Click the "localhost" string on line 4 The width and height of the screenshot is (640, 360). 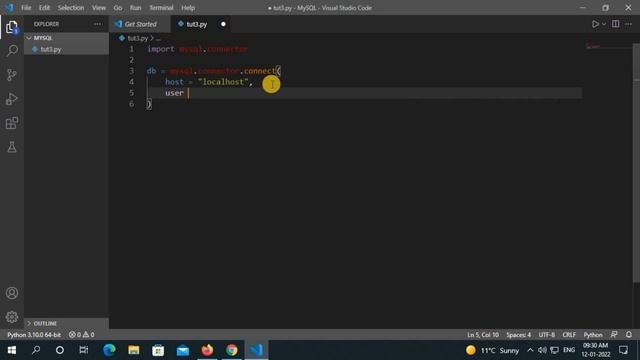223,82
